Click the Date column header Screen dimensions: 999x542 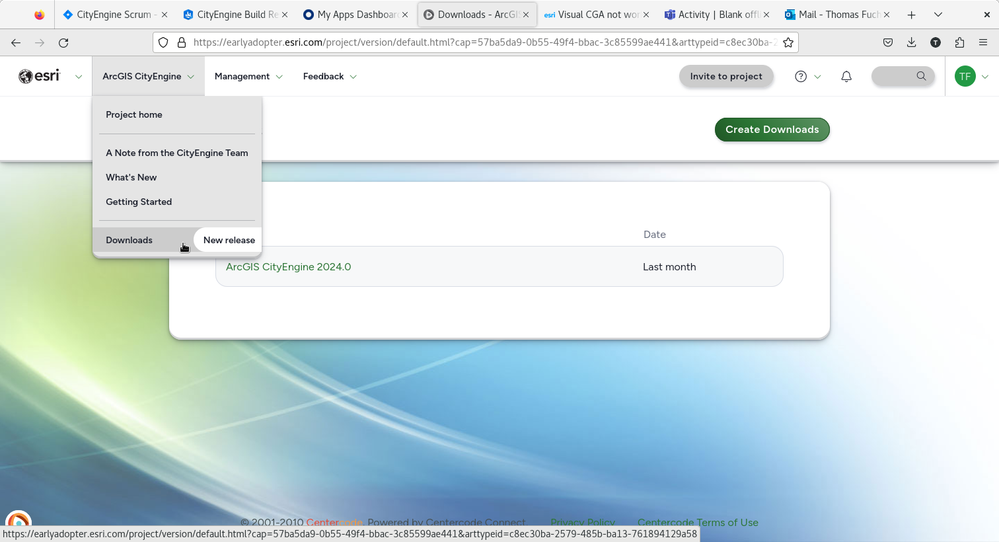tap(654, 234)
